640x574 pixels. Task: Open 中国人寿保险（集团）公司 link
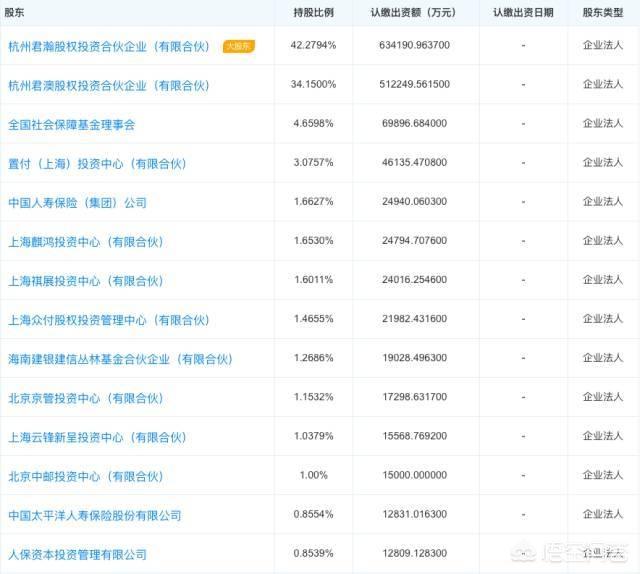pyautogui.click(x=78, y=203)
